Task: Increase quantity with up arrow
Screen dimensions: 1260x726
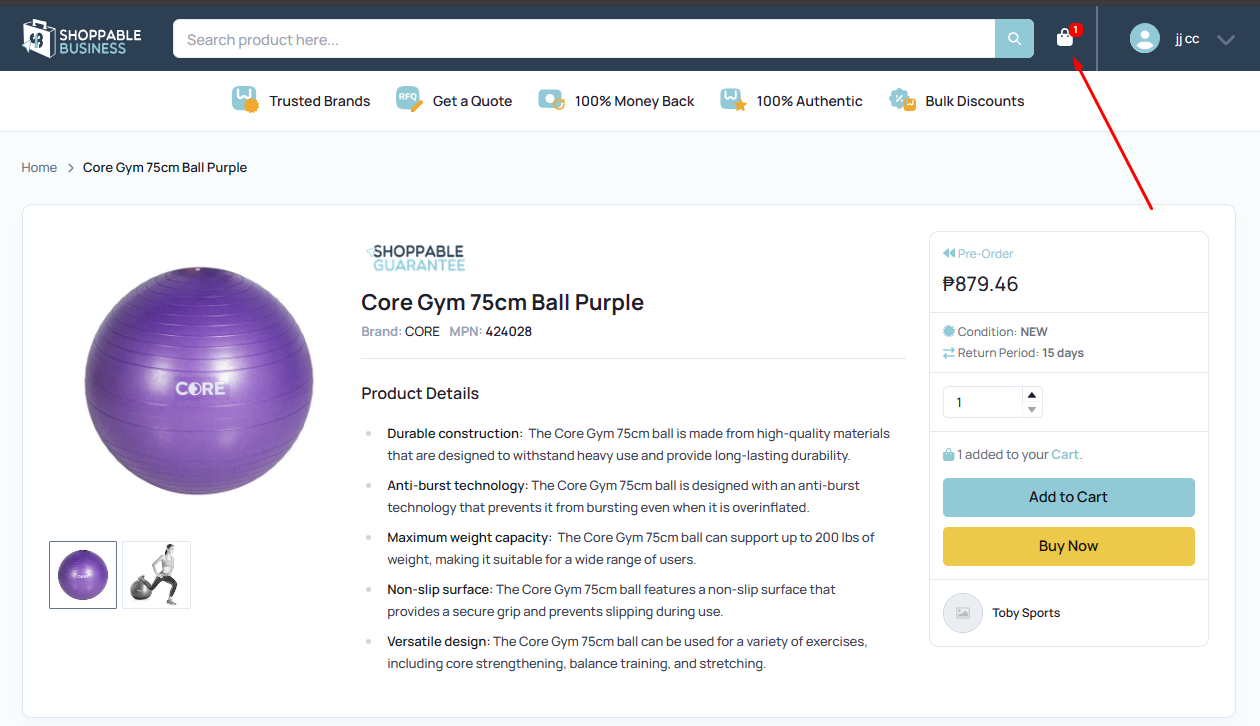Action: pyautogui.click(x=1032, y=394)
